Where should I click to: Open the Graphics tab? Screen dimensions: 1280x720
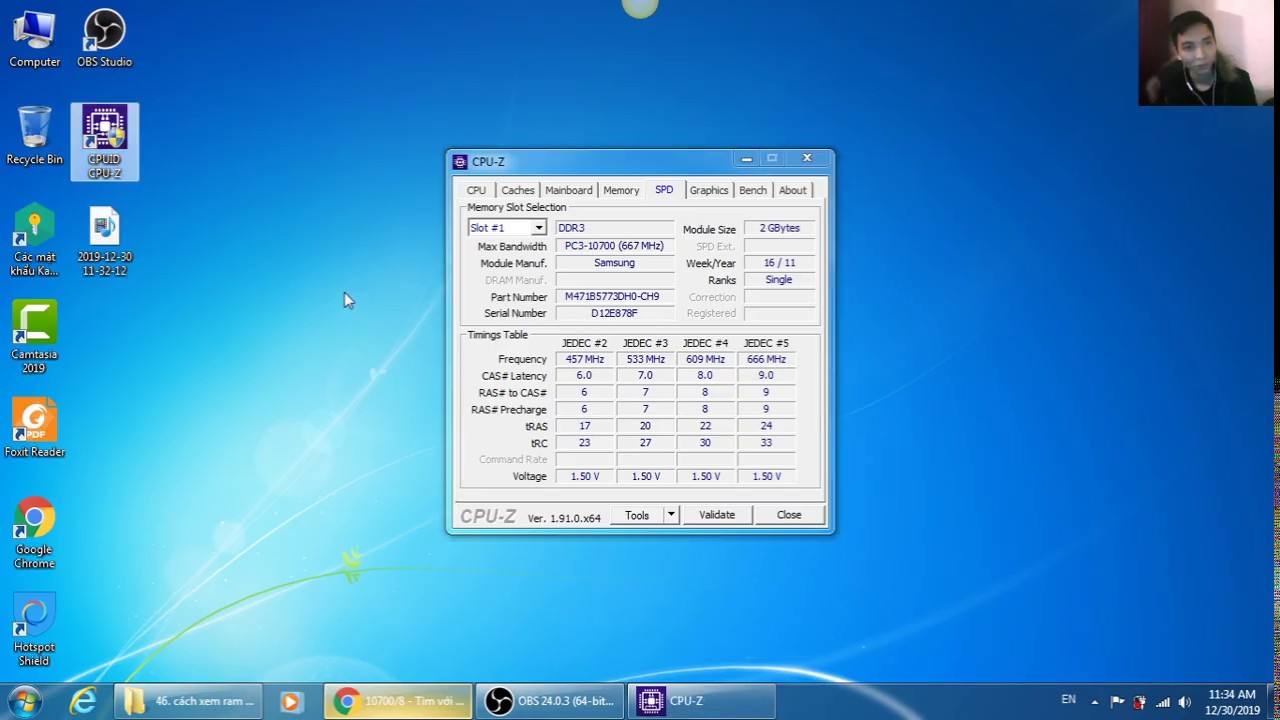[709, 190]
